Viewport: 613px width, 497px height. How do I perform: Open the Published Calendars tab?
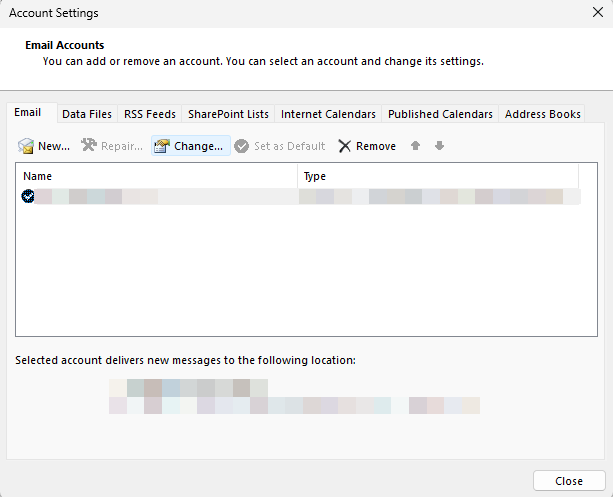[x=440, y=114]
